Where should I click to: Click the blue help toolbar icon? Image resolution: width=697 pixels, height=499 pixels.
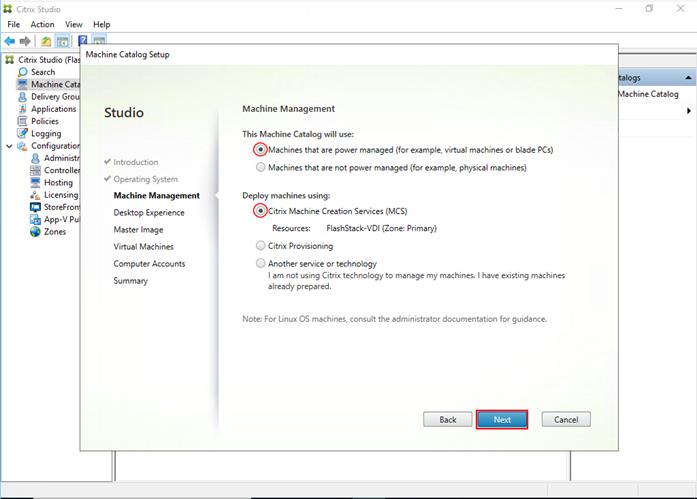(x=83, y=40)
